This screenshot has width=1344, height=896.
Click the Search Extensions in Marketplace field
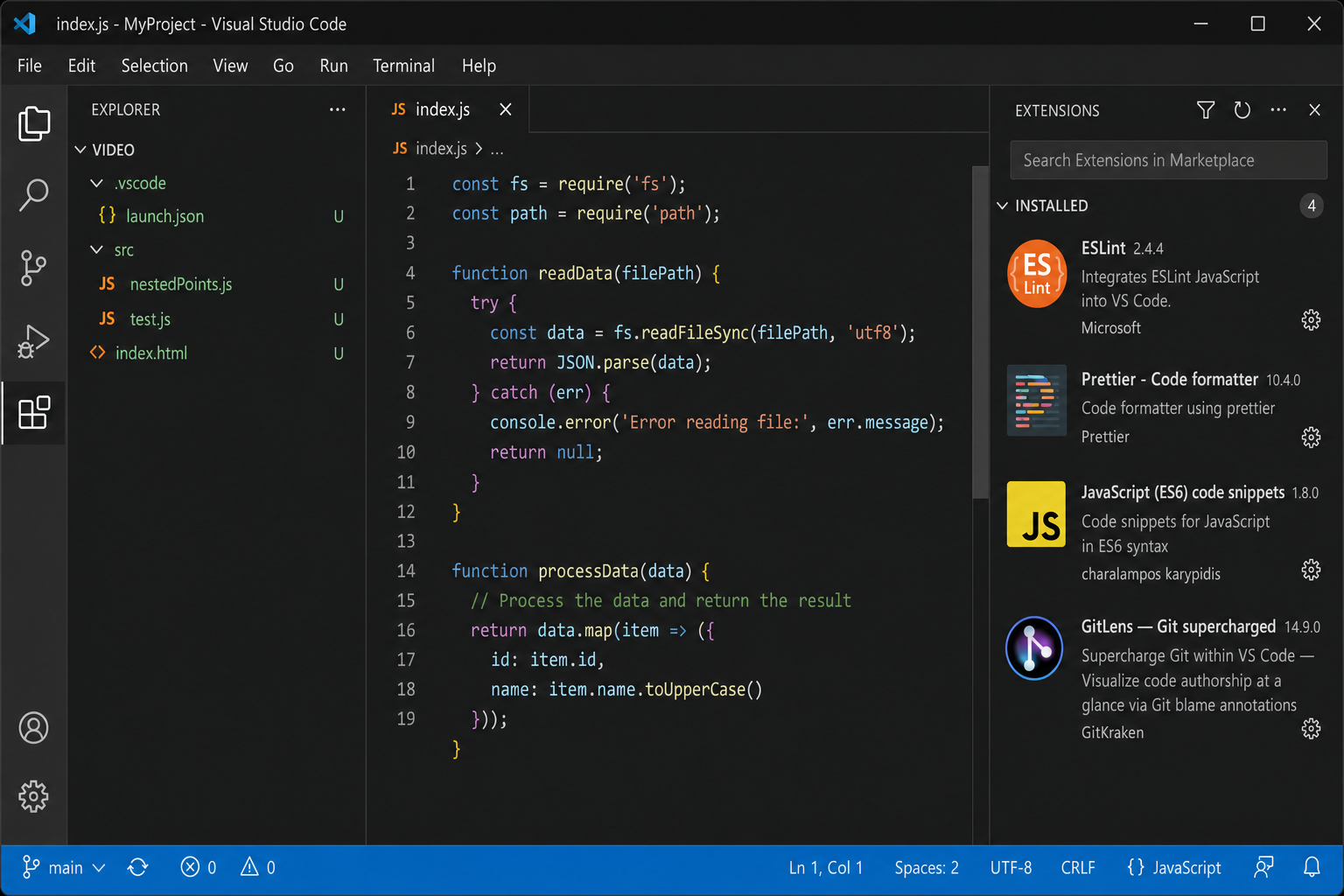[x=1168, y=160]
